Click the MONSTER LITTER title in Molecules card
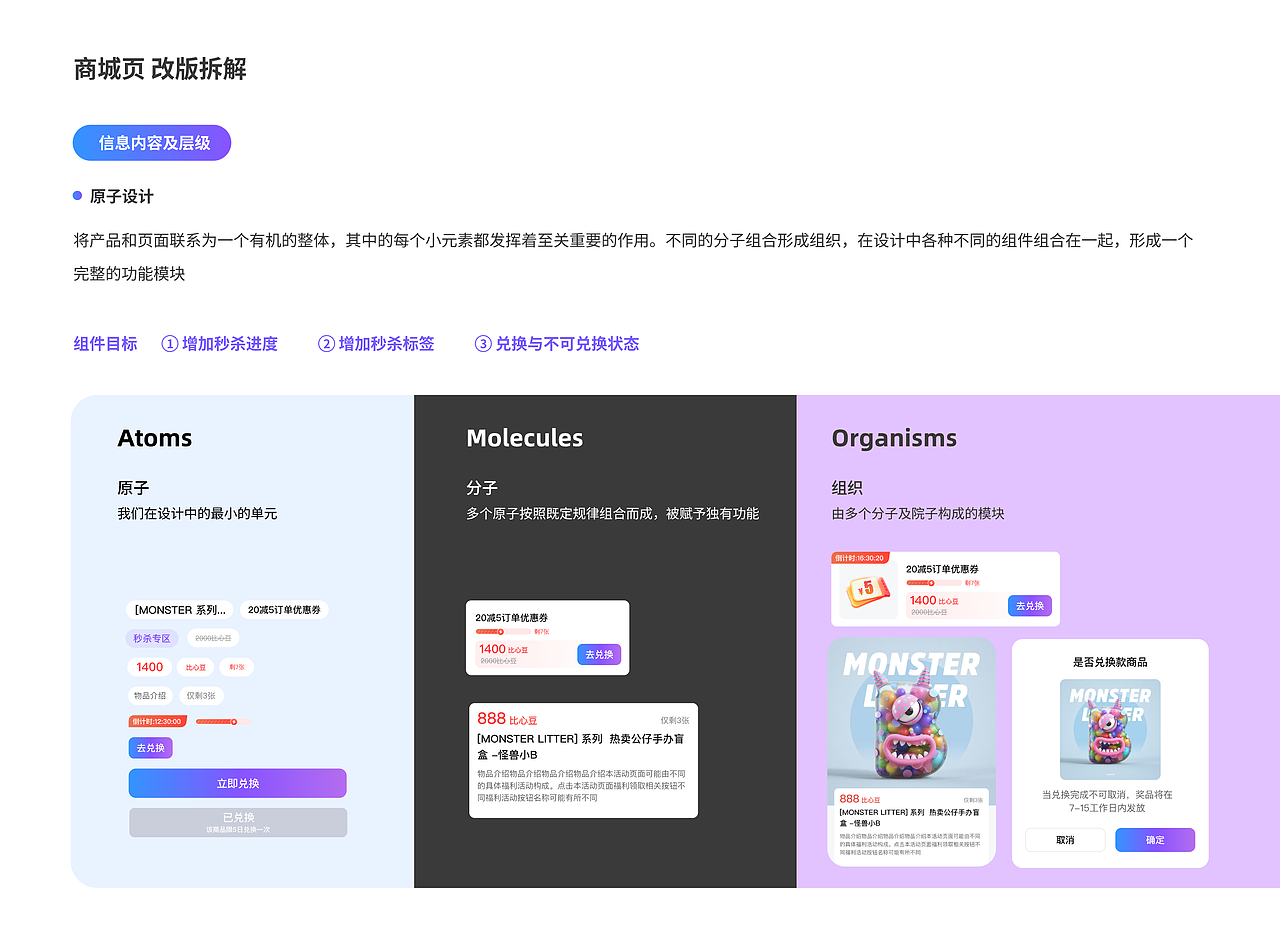The width and height of the screenshot is (1280, 932). 580,746
